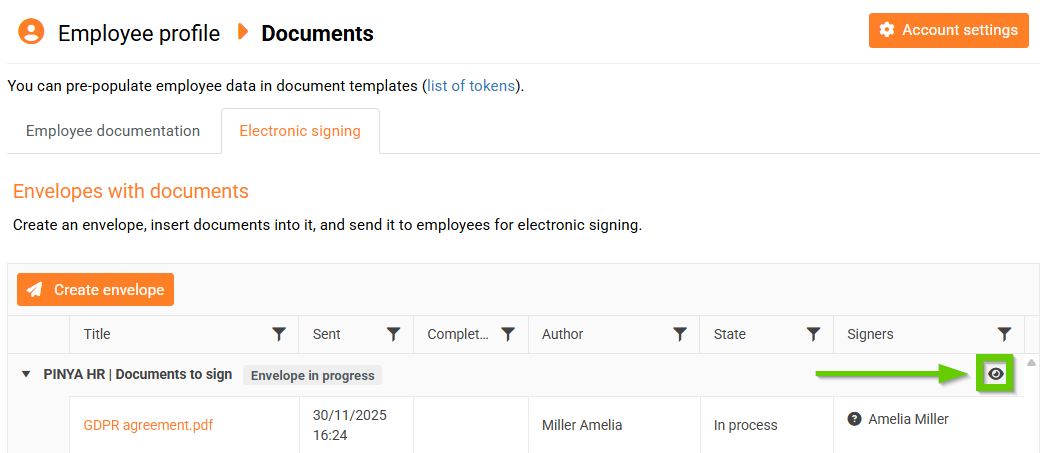Click the Envelope in progress status badge
Viewport: 1048px width, 453px height.
[312, 376]
